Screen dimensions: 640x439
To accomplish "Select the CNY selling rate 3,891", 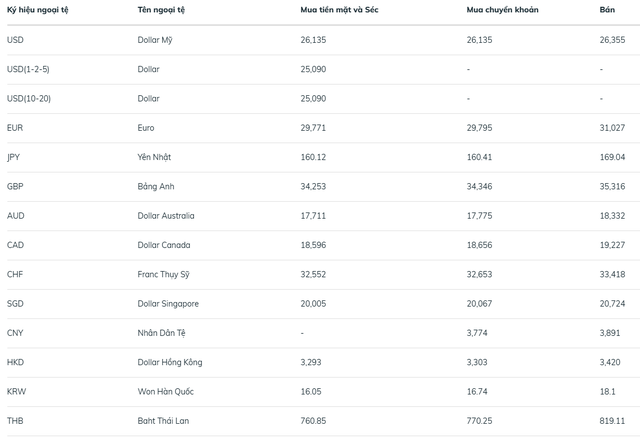I will pyautogui.click(x=610, y=333).
